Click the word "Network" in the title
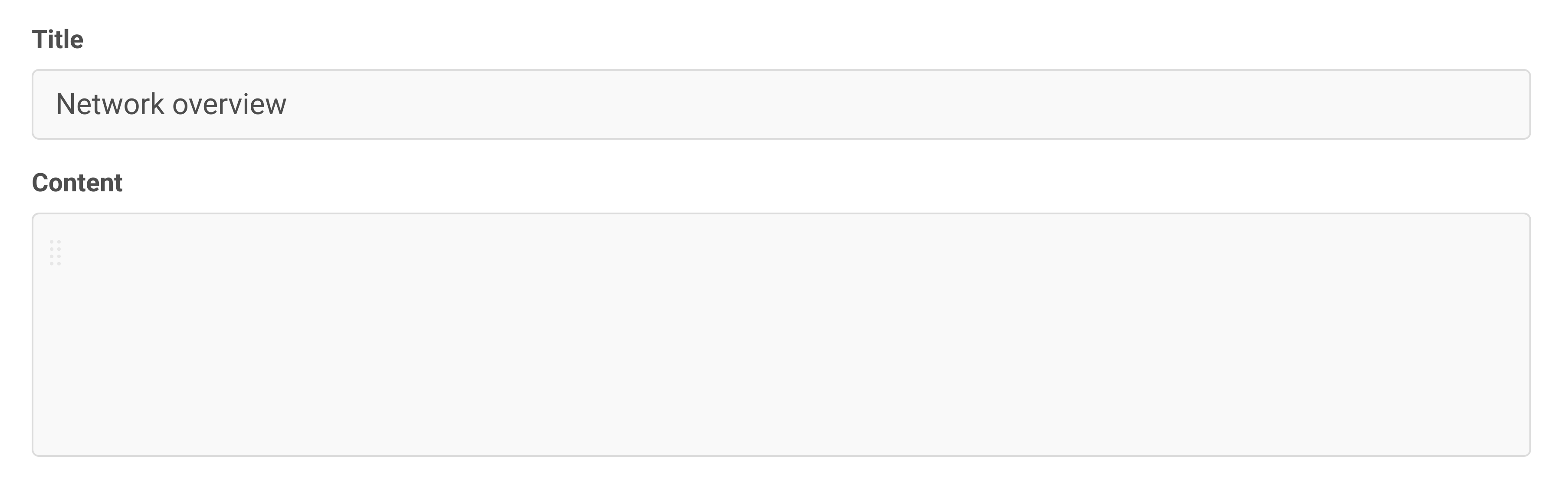The width and height of the screenshot is (1568, 492). tap(110, 104)
